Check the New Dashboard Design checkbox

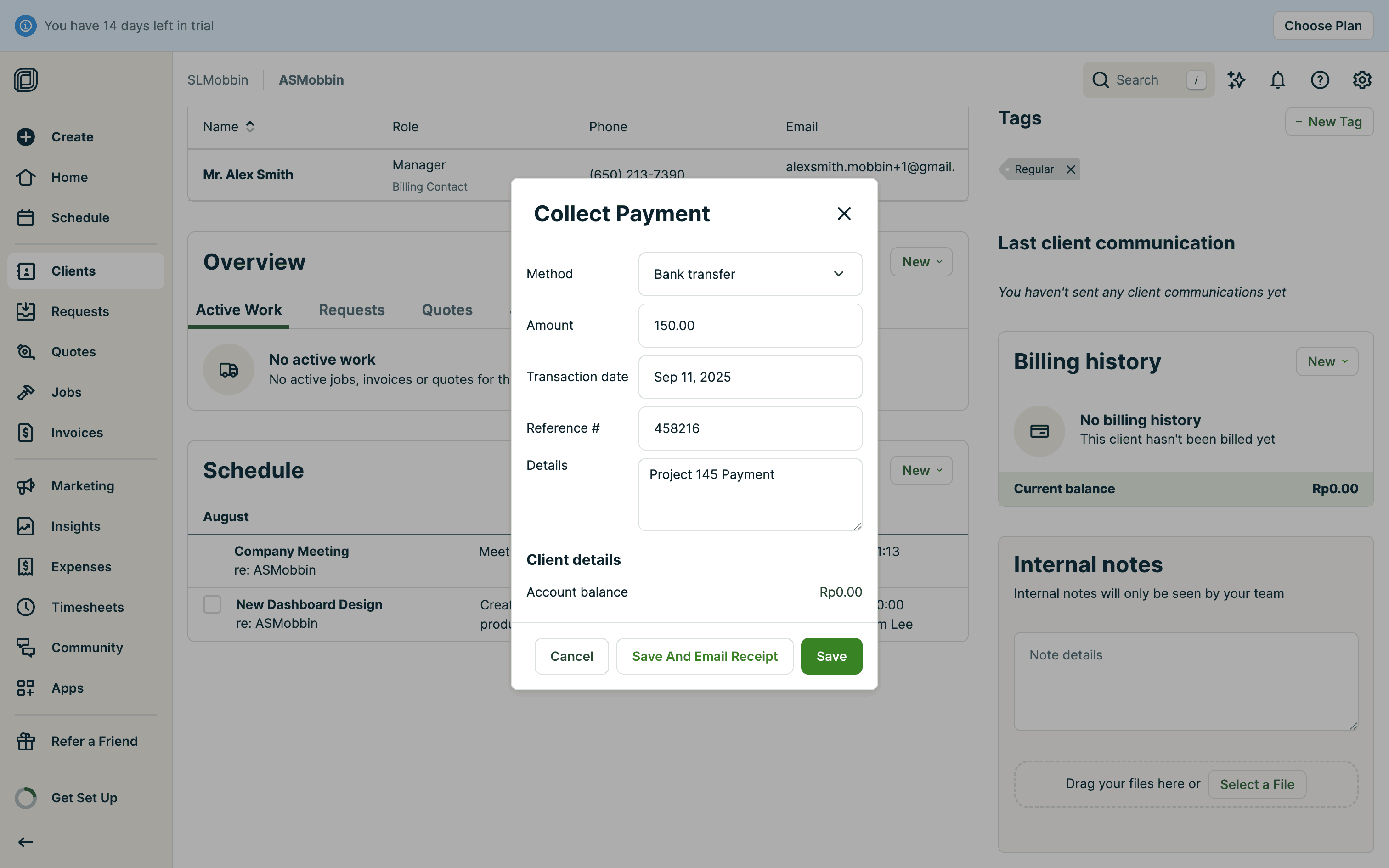point(212,604)
